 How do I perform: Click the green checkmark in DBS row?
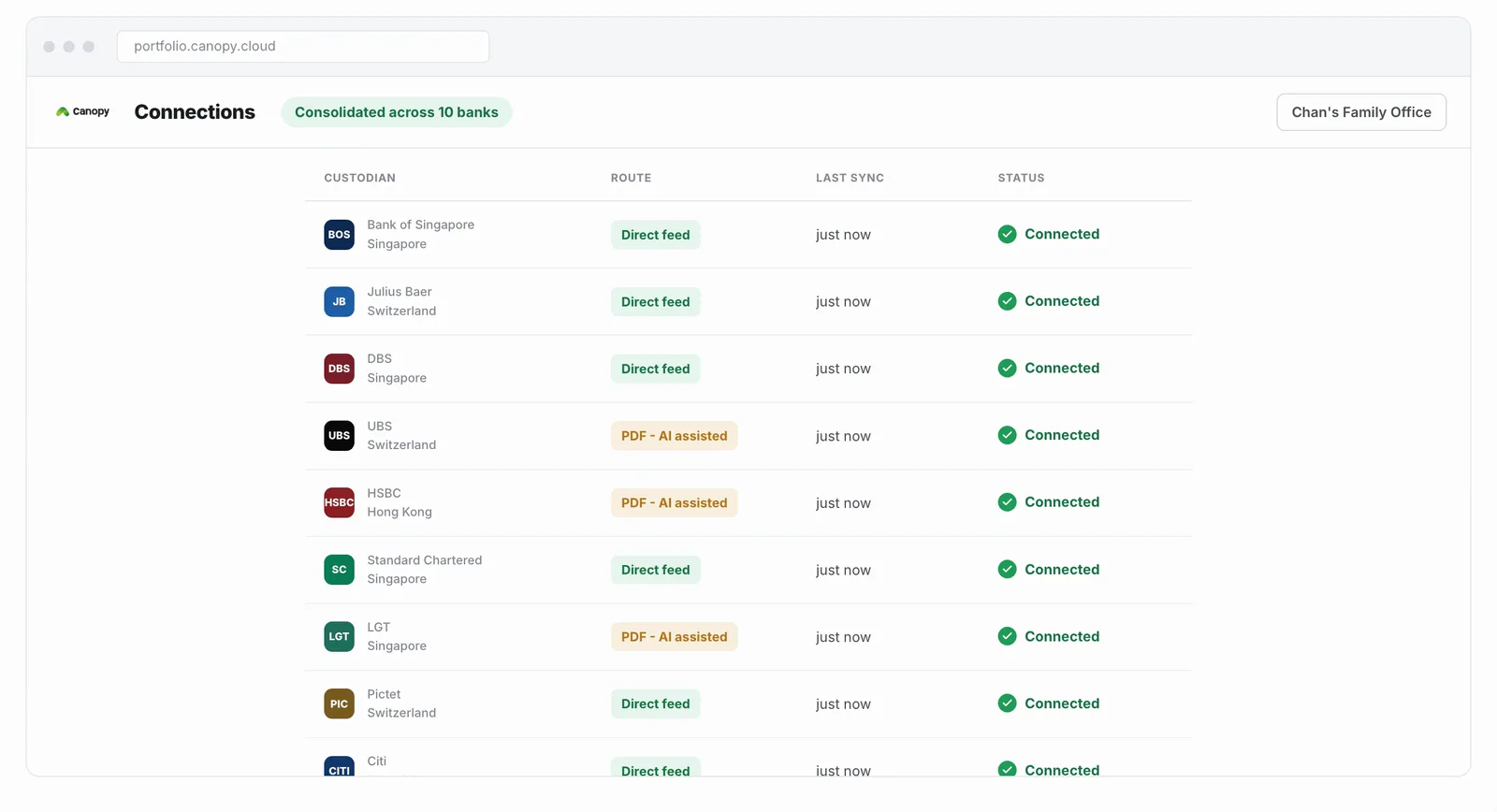(1007, 369)
